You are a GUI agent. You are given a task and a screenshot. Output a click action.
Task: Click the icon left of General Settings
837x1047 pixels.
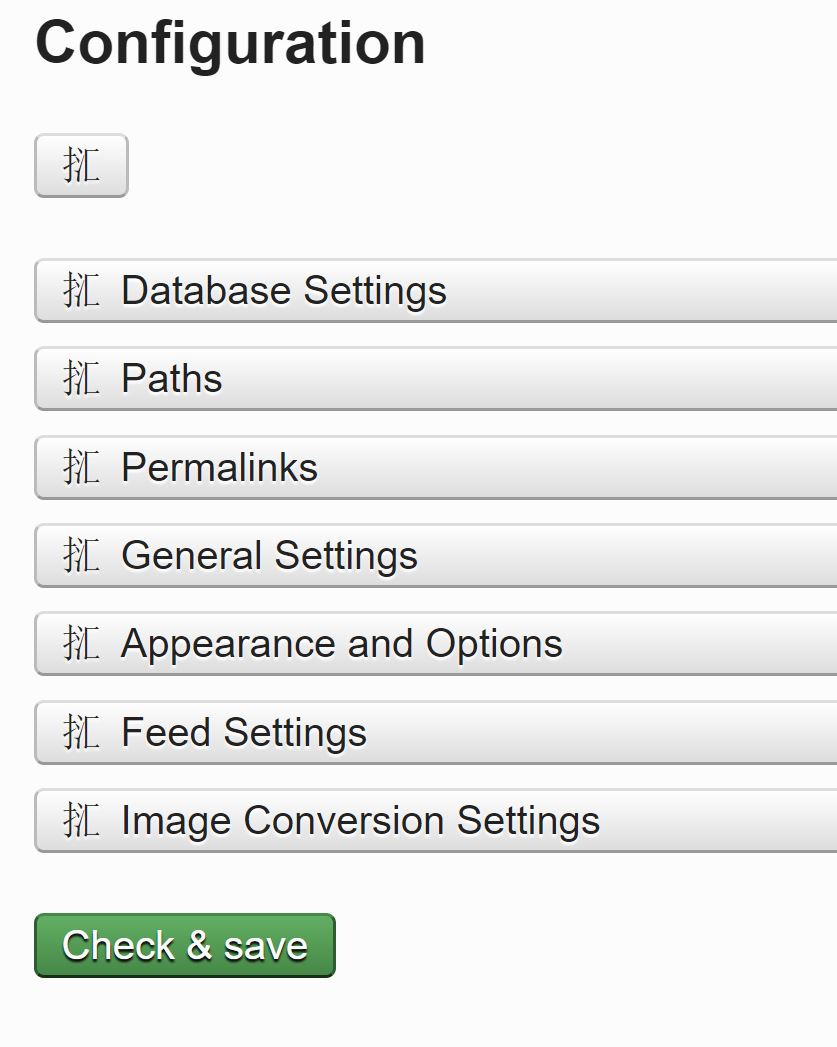point(81,556)
